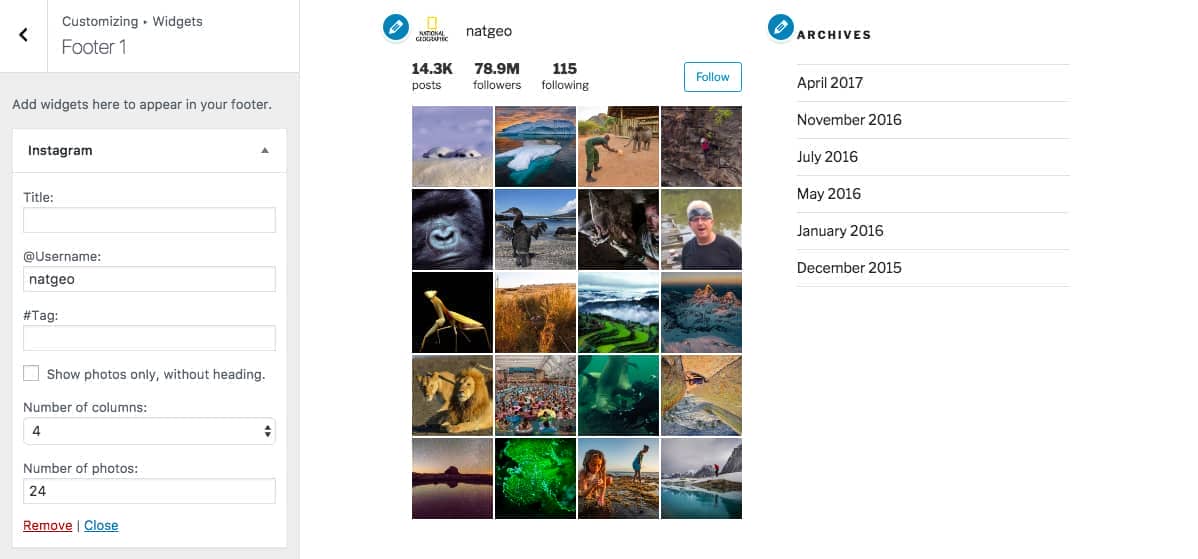Open the Number of columns dropdown
This screenshot has height=559, width=1198.
click(149, 431)
